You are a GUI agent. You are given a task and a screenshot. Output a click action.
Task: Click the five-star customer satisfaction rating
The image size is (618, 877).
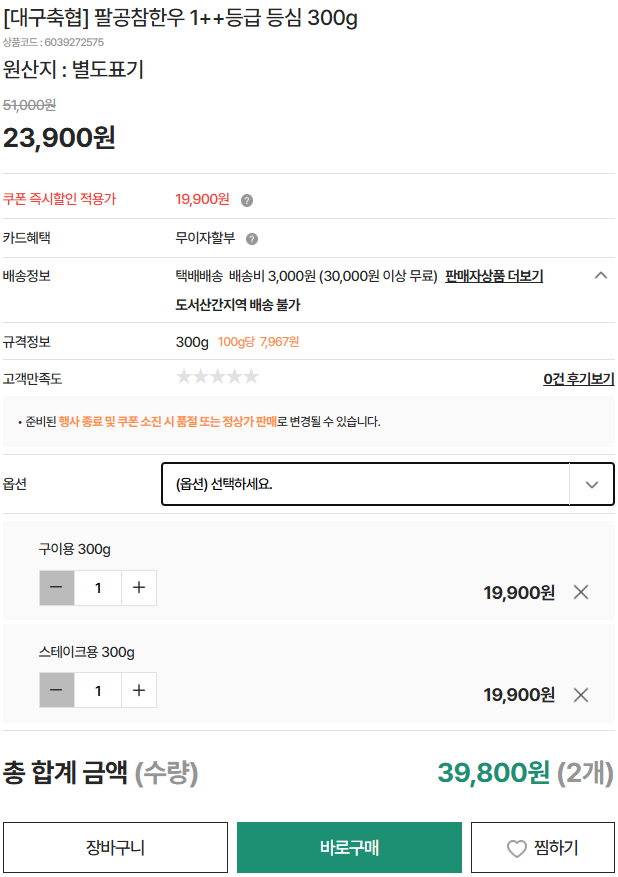click(217, 377)
